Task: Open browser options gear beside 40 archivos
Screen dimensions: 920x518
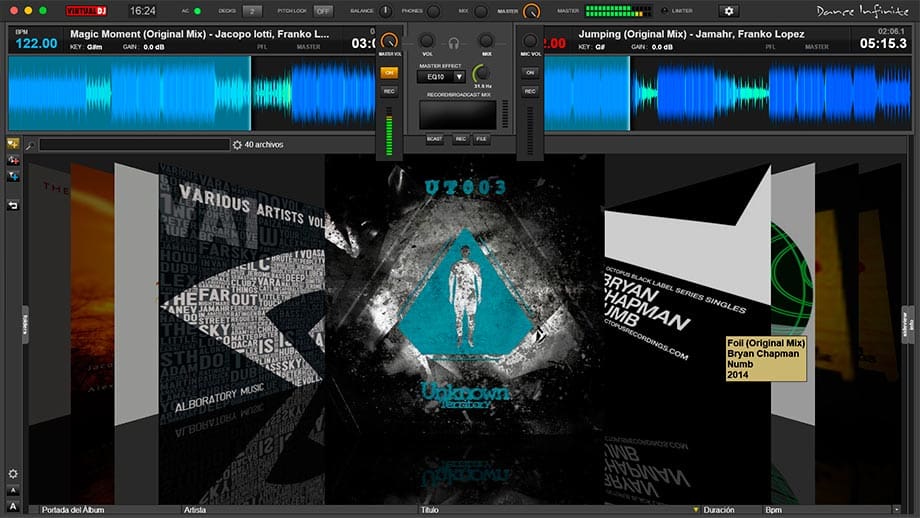Action: [x=237, y=144]
